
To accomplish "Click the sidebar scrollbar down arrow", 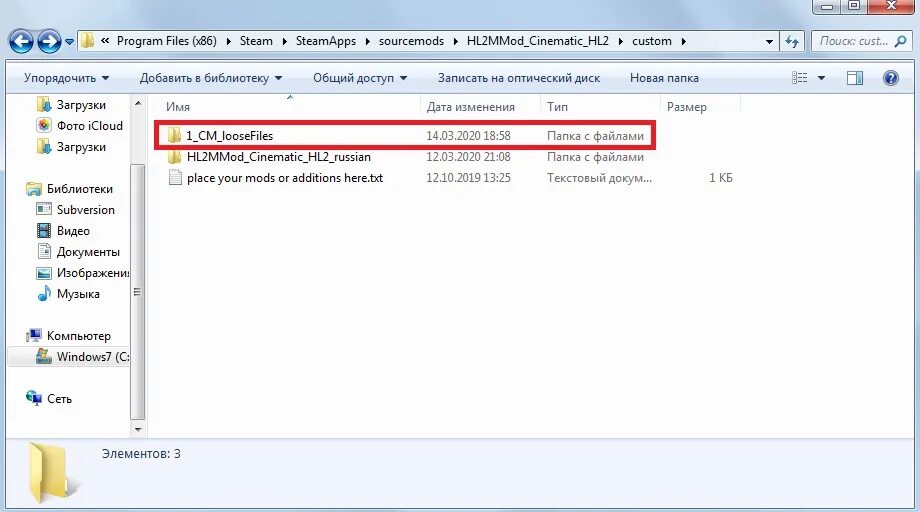I will pyautogui.click(x=138, y=429).
